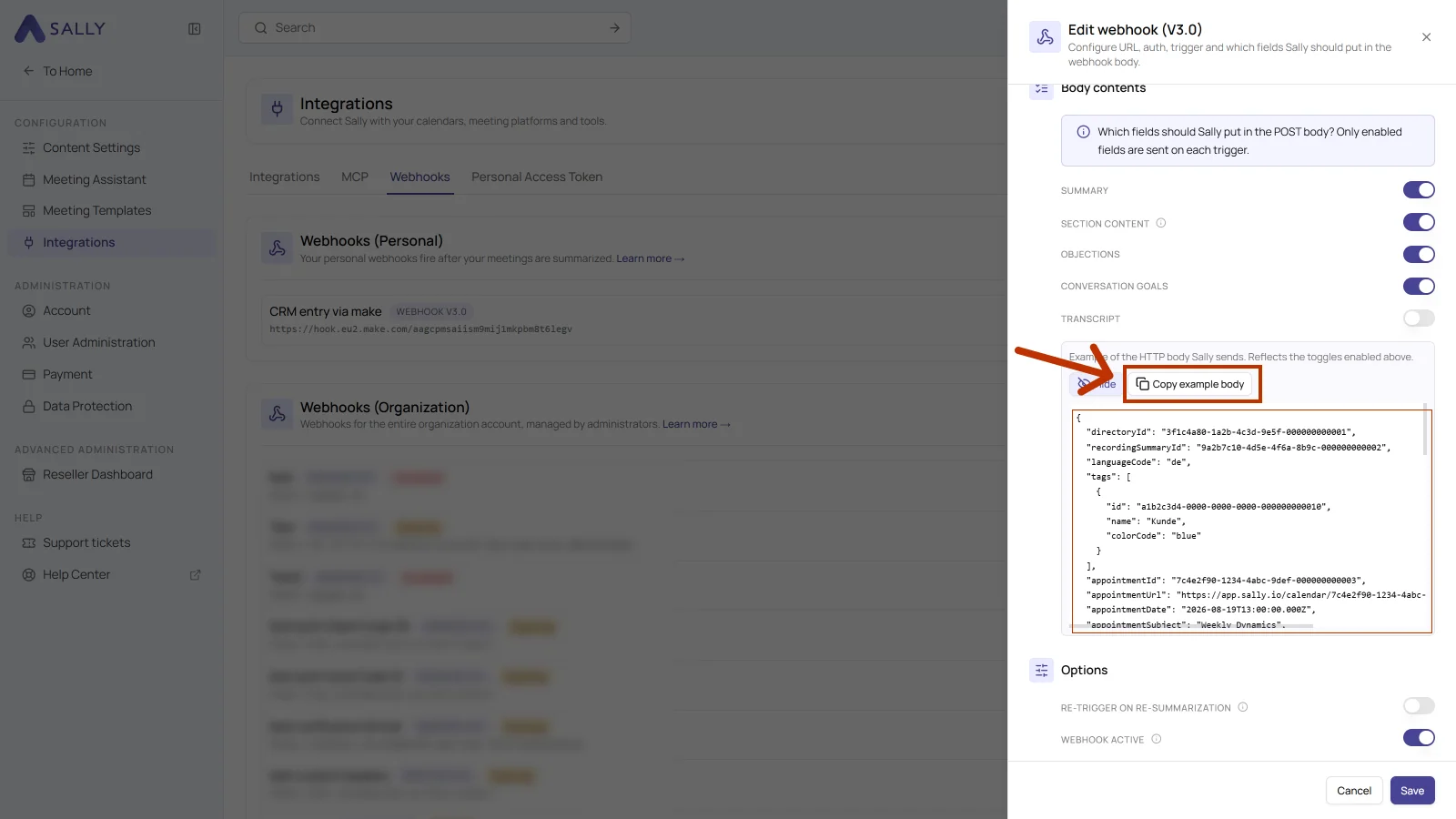Enable Re-trigger on re-summarization switch
Image resolution: width=1456 pixels, height=819 pixels.
1419,705
